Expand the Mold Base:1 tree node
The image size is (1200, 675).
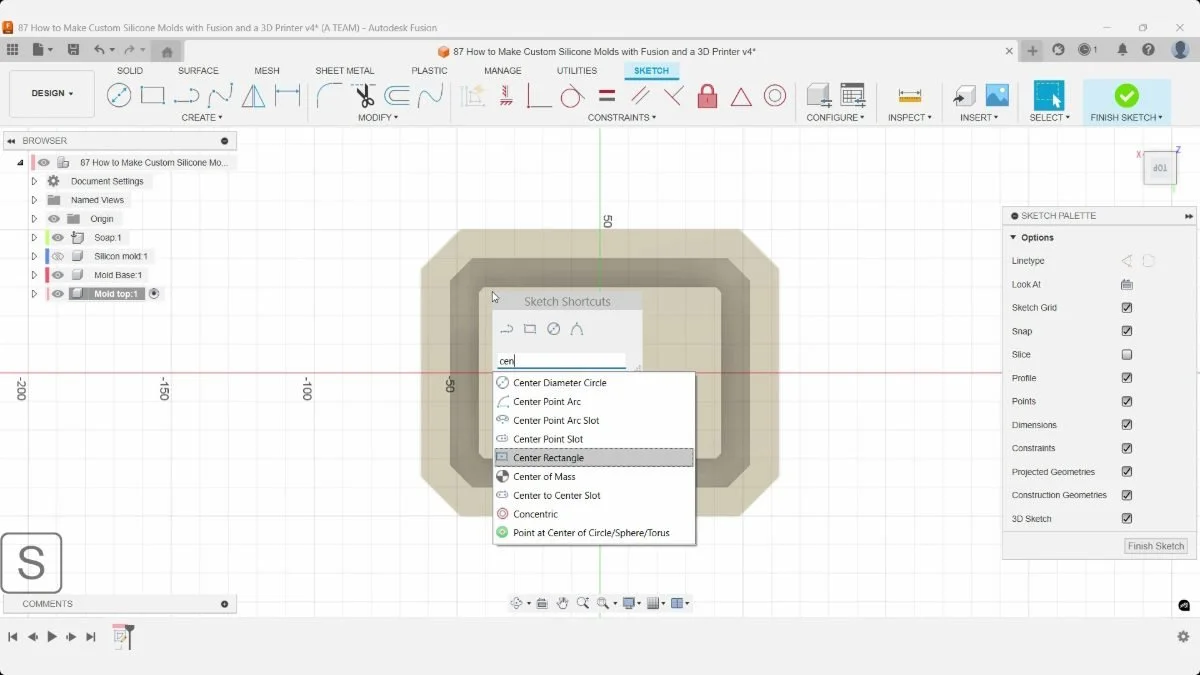click(x=34, y=275)
